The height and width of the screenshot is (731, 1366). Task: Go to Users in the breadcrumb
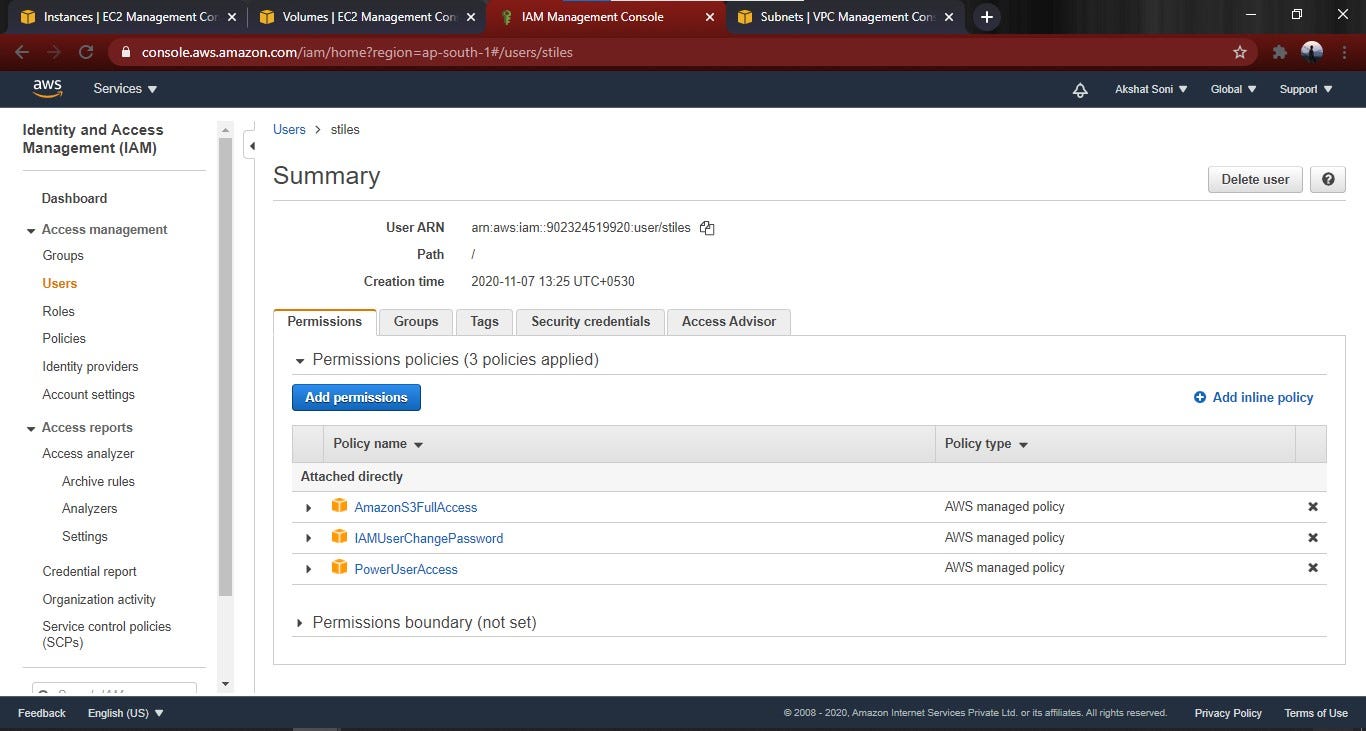(289, 130)
